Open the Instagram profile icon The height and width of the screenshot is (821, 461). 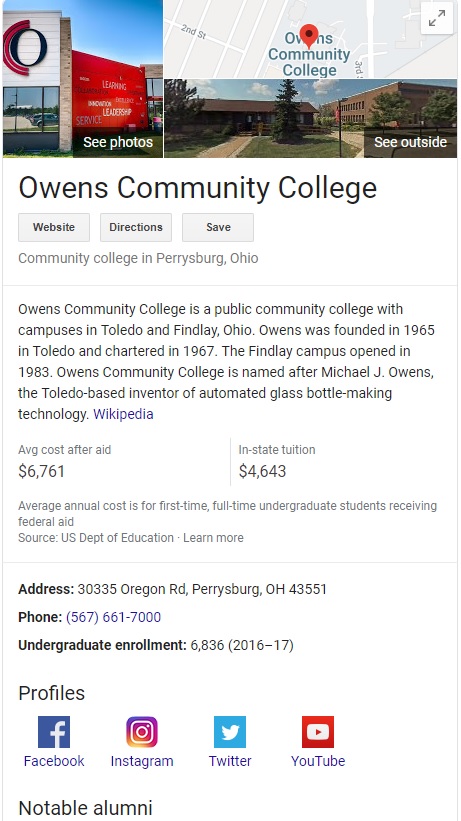point(142,731)
